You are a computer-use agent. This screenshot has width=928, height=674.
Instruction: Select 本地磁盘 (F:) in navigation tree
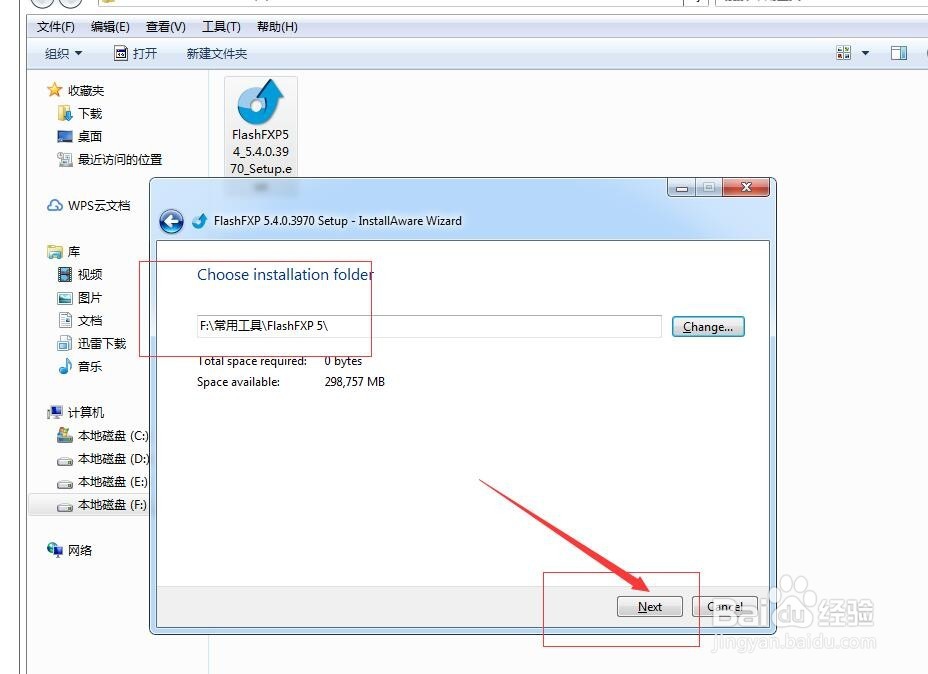click(112, 505)
